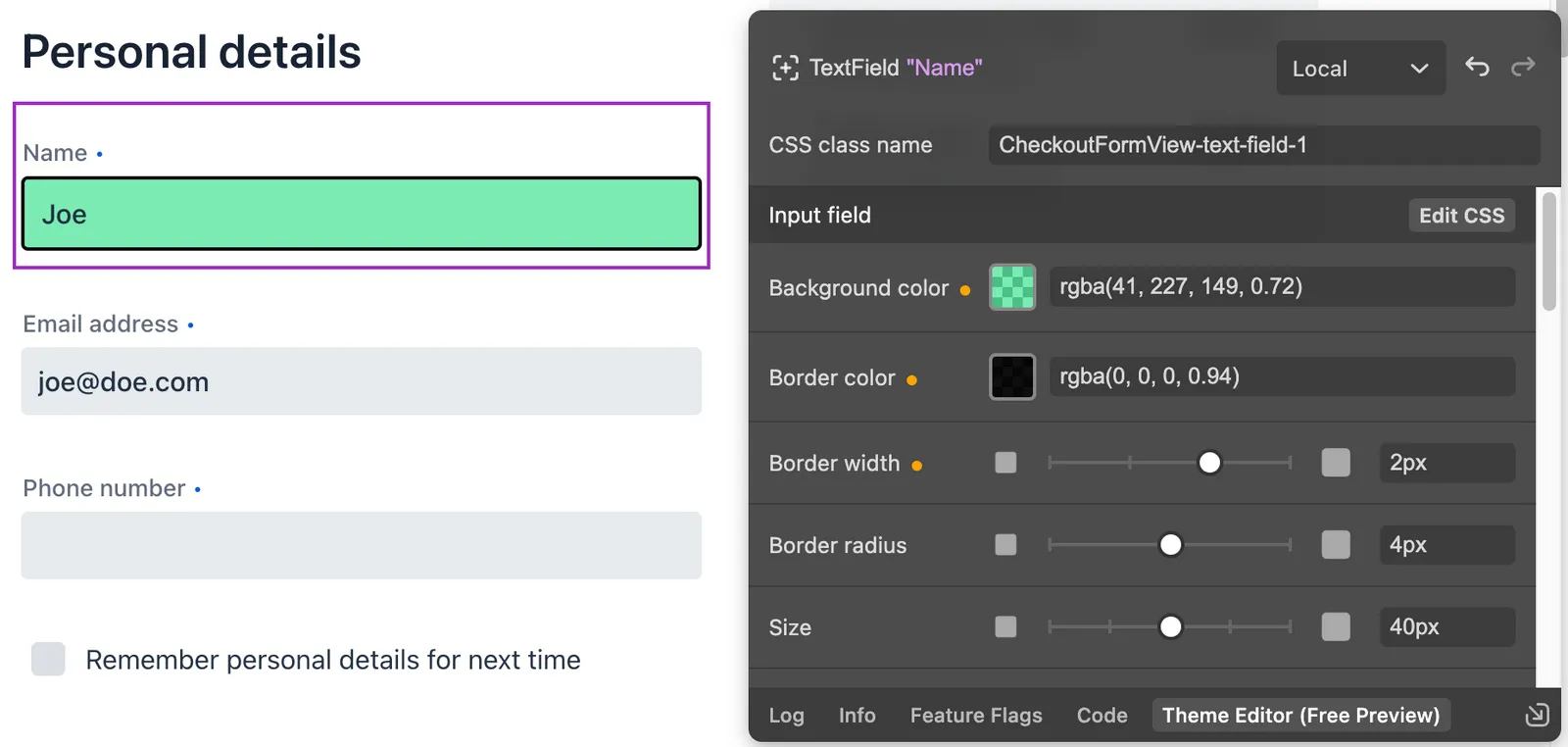This screenshot has width=1568, height=747.
Task: Click the redo arrow icon
Action: [x=1523, y=67]
